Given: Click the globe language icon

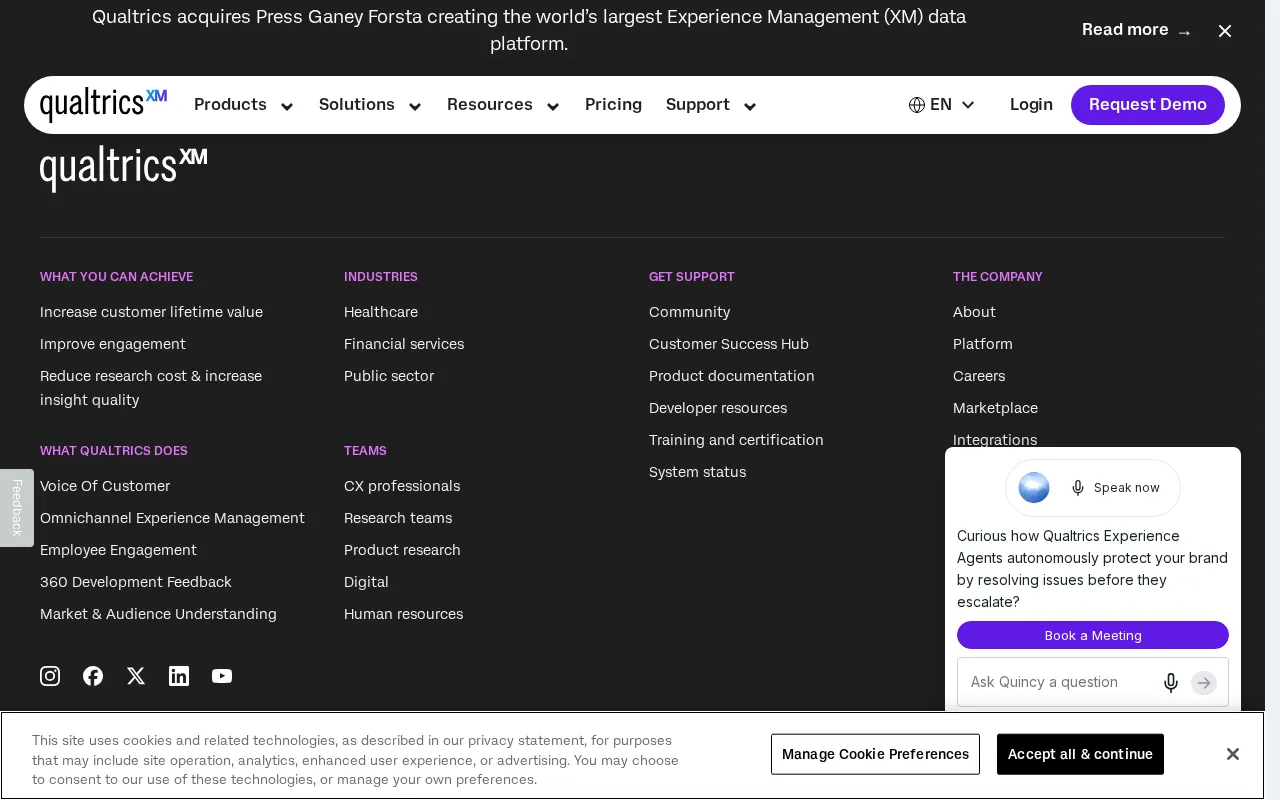Looking at the screenshot, I should click(917, 105).
